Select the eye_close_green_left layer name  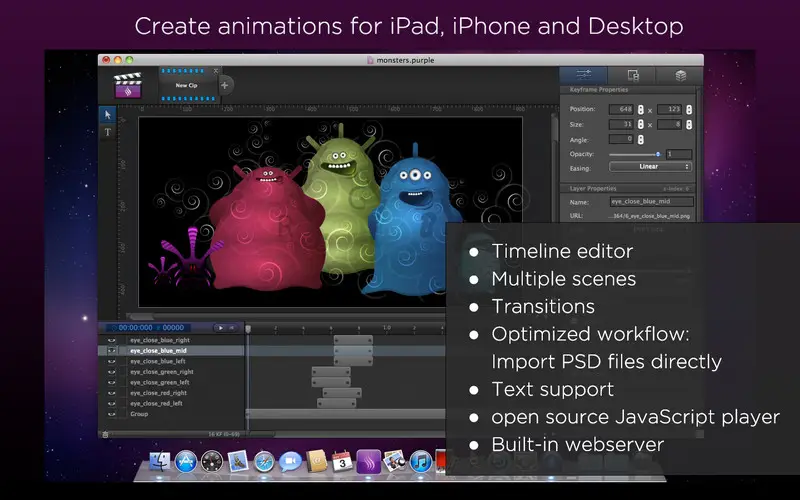160,382
